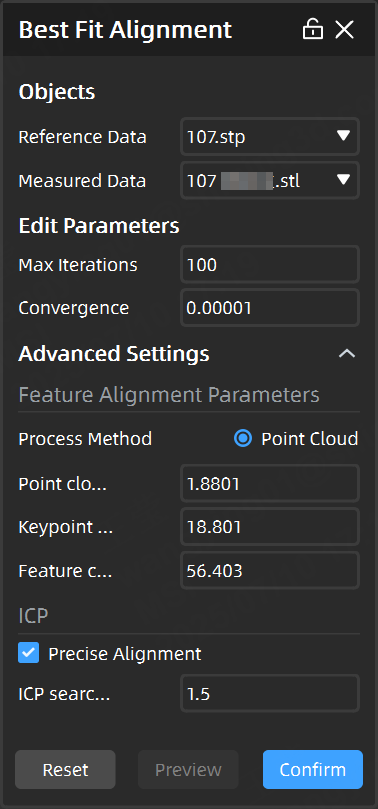This screenshot has height=809, width=378.
Task: Click the ICP search value field
Action: pyautogui.click(x=270, y=693)
